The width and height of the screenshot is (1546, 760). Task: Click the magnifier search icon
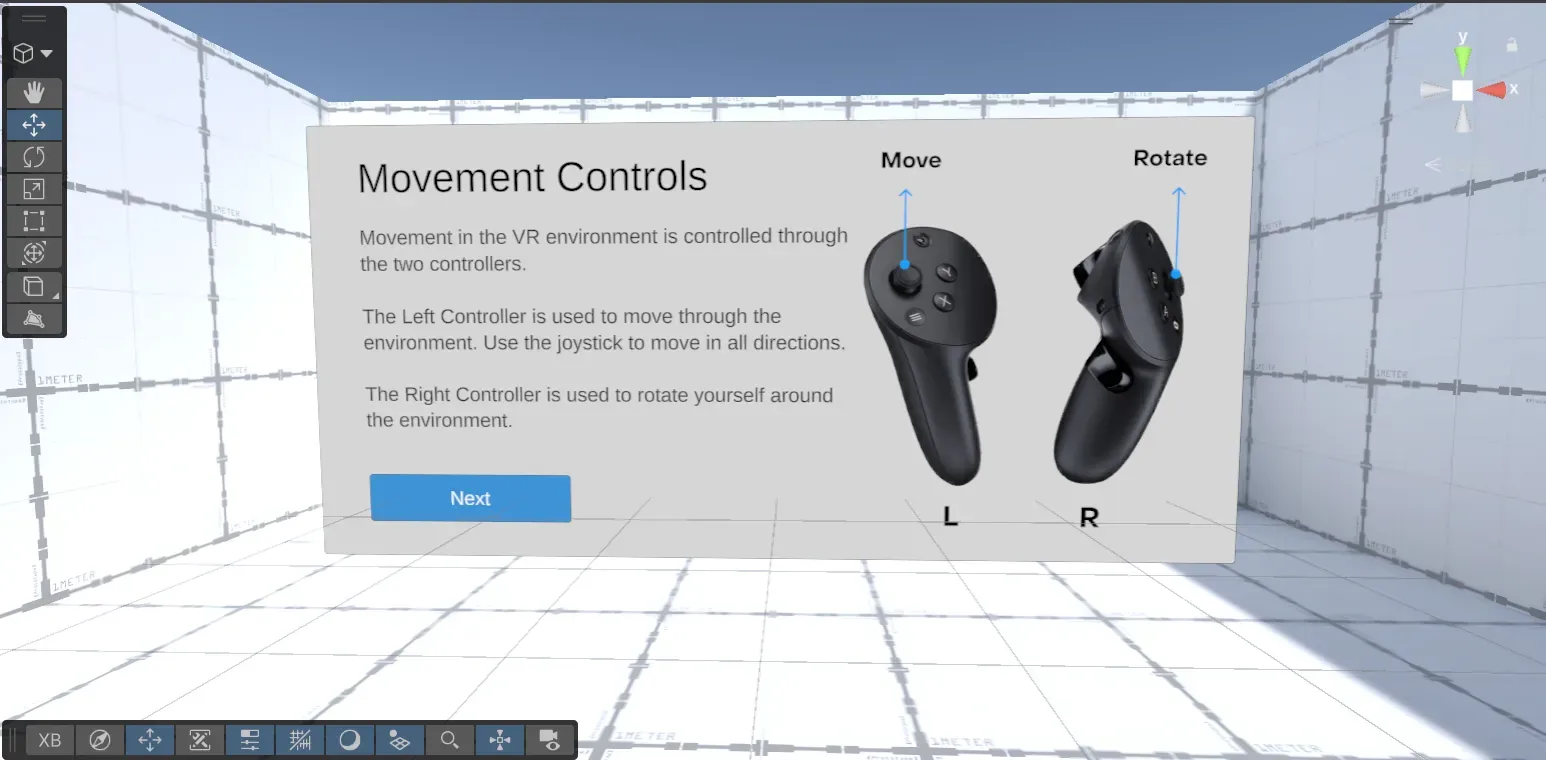pyautogui.click(x=450, y=740)
